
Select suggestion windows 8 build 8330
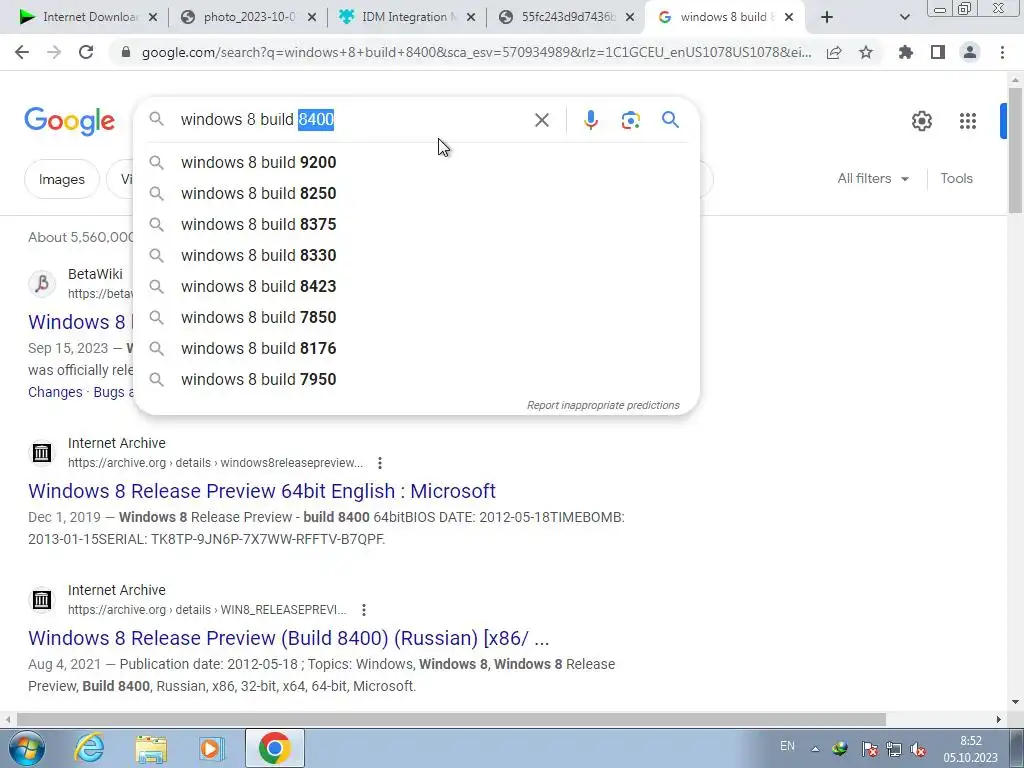click(417, 255)
